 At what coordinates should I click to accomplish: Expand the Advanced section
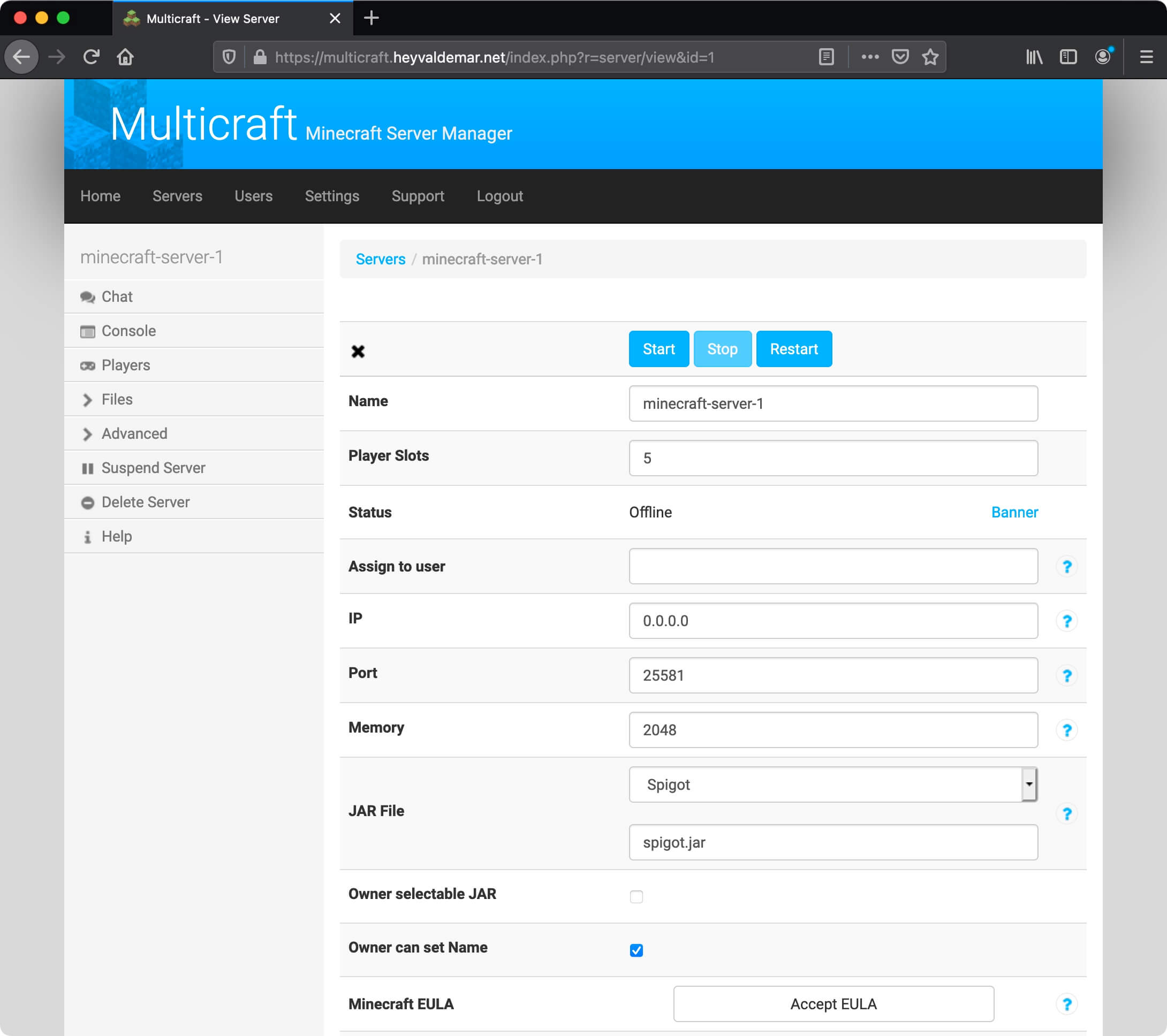[x=134, y=433]
